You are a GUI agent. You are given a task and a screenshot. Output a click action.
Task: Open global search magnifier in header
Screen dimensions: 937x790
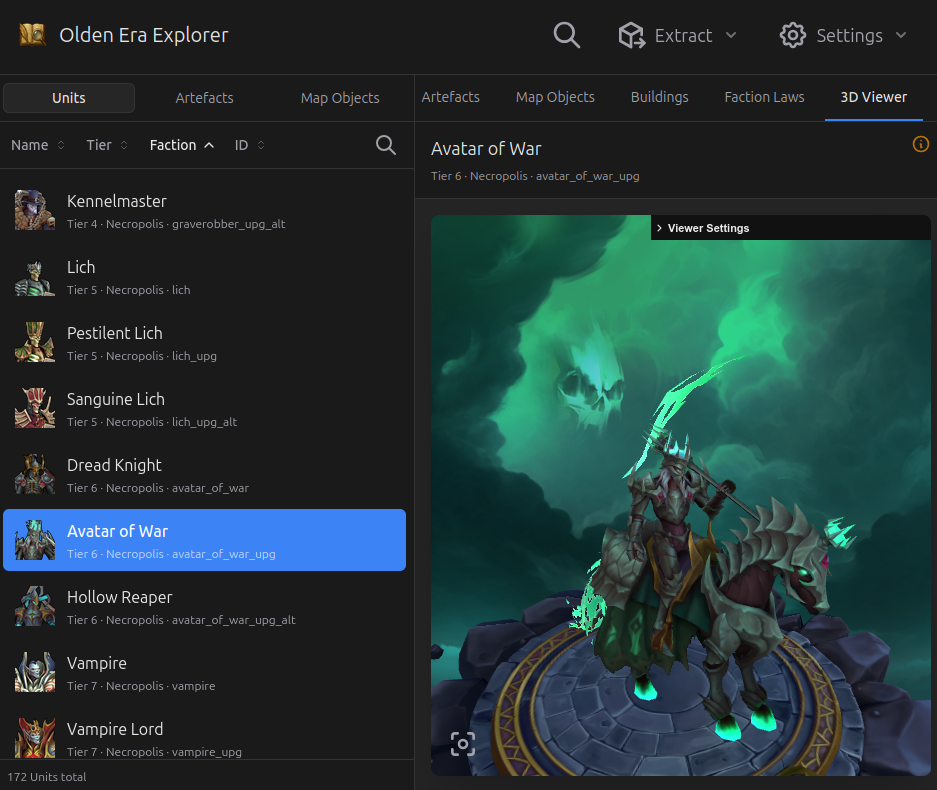click(567, 35)
